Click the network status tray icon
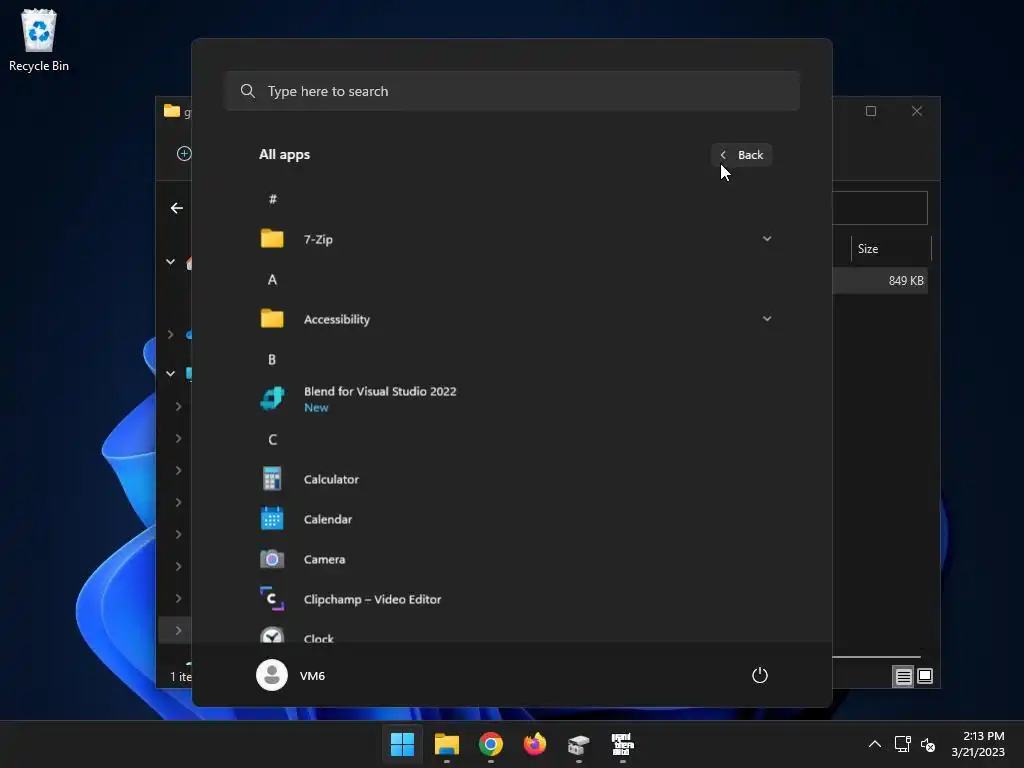Image resolution: width=1024 pixels, height=768 pixels. point(902,744)
